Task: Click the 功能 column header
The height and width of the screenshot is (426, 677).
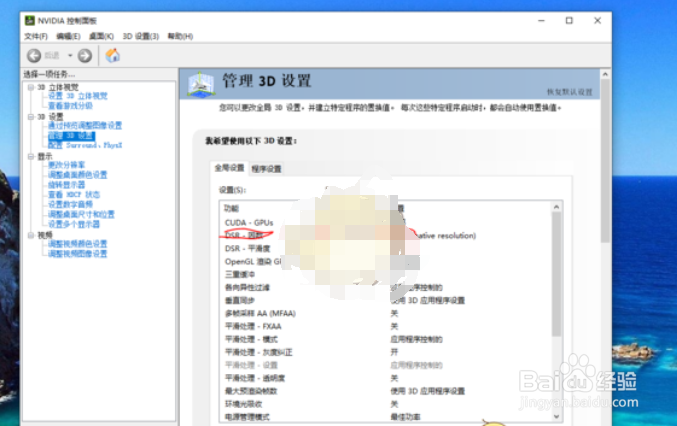Action: coord(231,209)
